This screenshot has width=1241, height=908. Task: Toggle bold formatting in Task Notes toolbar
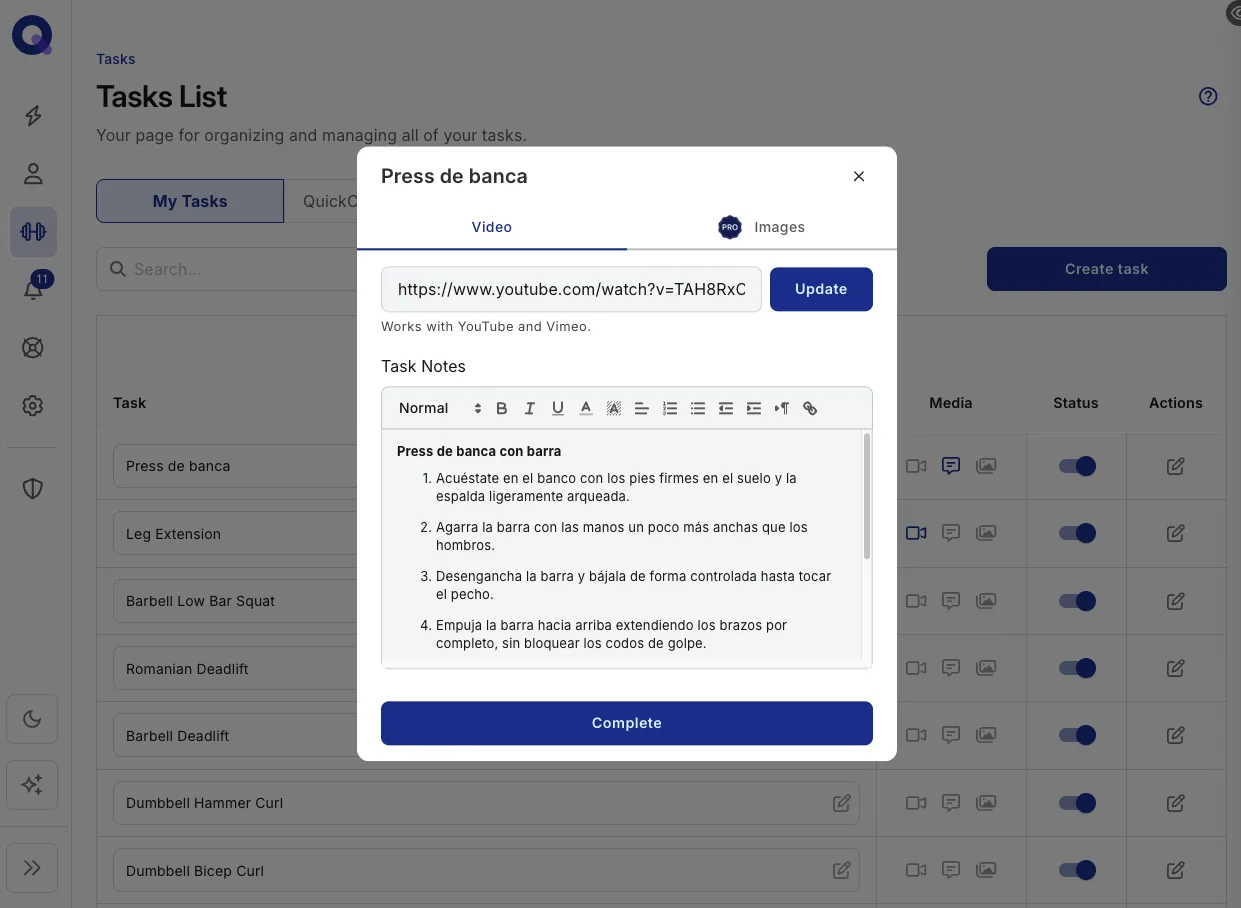(502, 408)
